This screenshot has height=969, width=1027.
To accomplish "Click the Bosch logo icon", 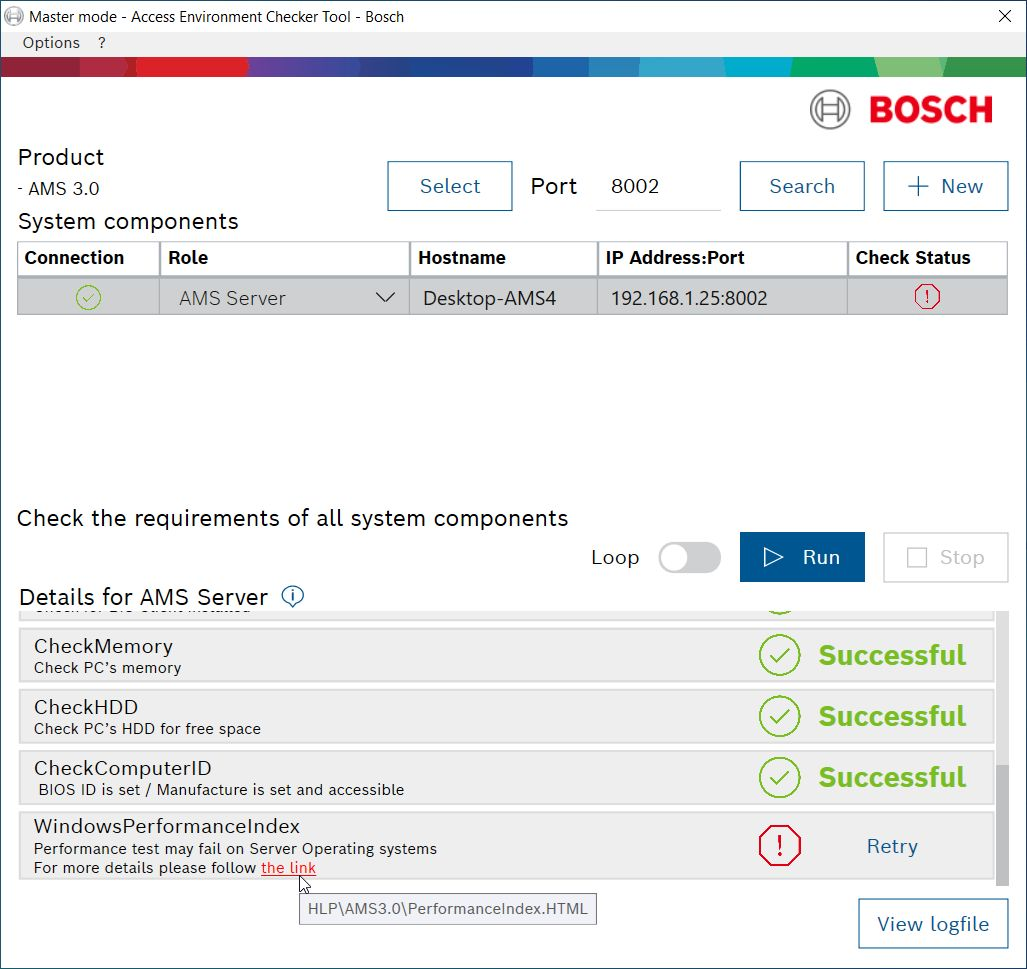I will [x=829, y=109].
